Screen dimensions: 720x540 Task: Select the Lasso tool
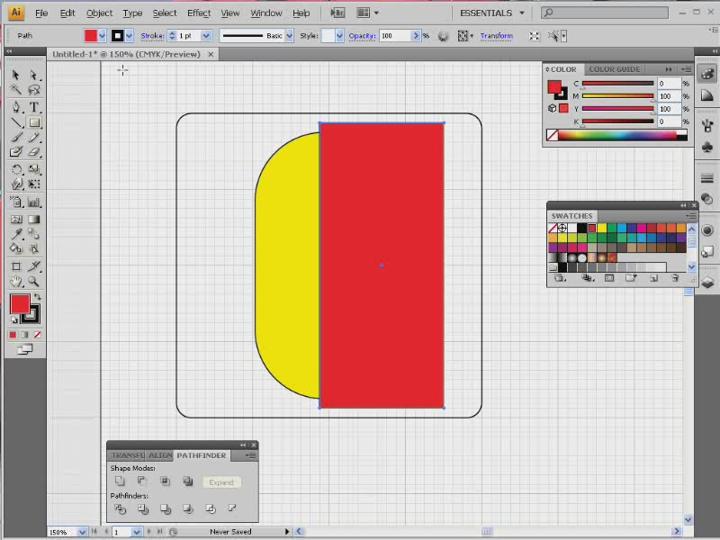34,90
